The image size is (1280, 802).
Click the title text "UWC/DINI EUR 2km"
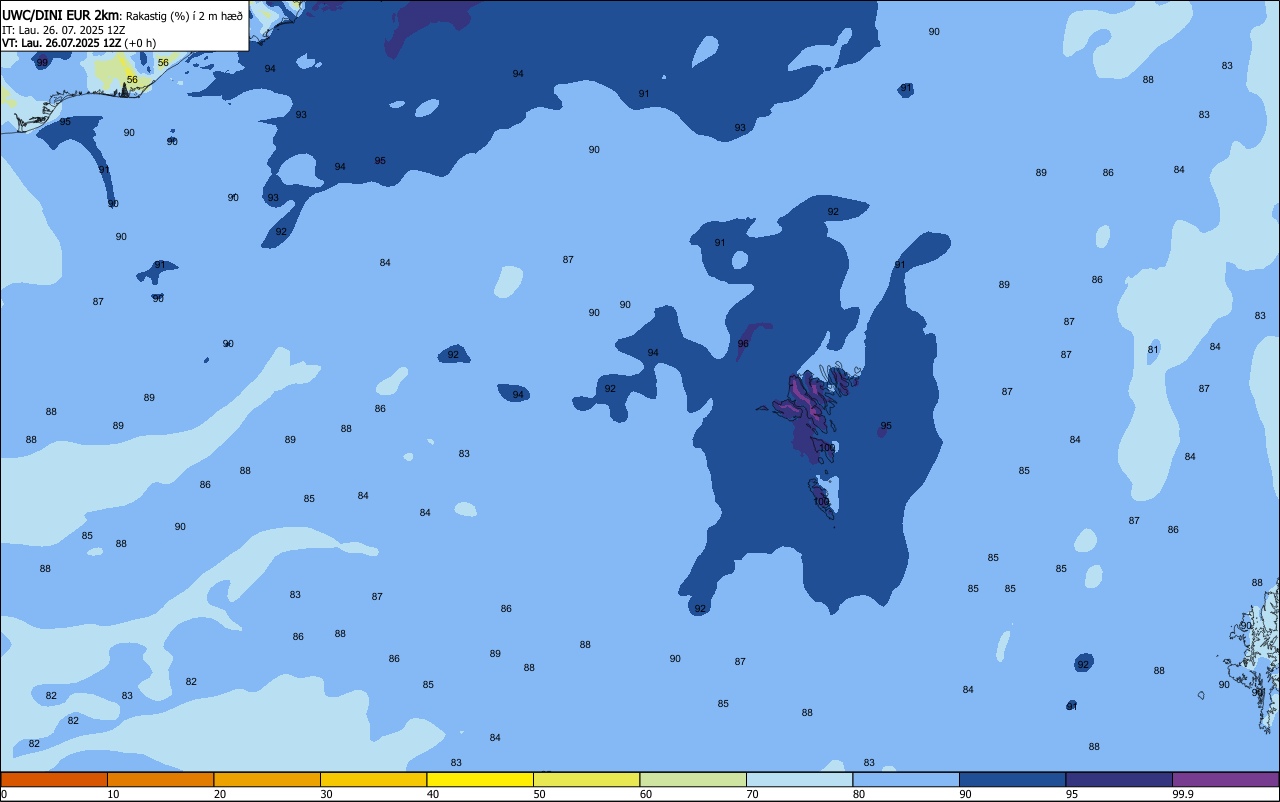pyautogui.click(x=60, y=15)
